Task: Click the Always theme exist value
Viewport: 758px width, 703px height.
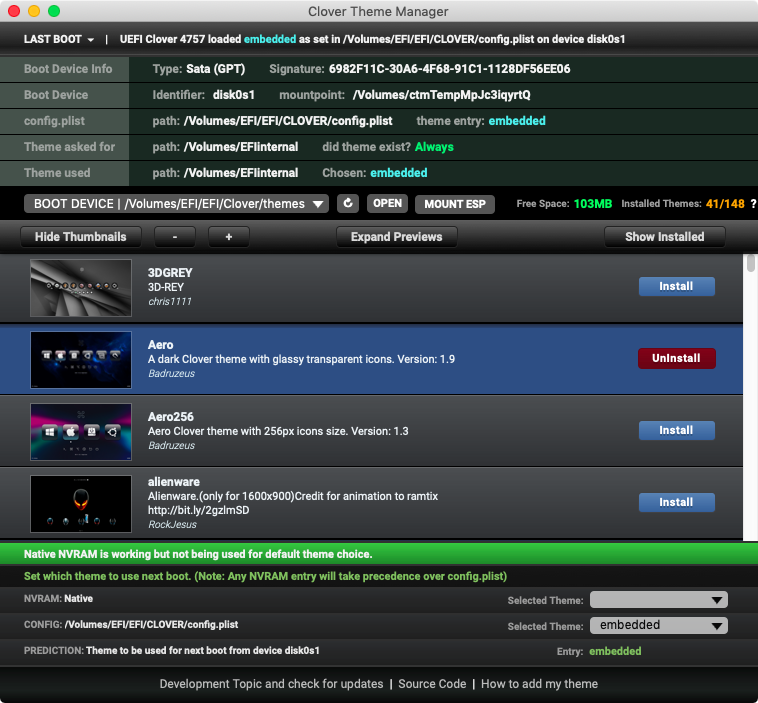Action: point(434,147)
